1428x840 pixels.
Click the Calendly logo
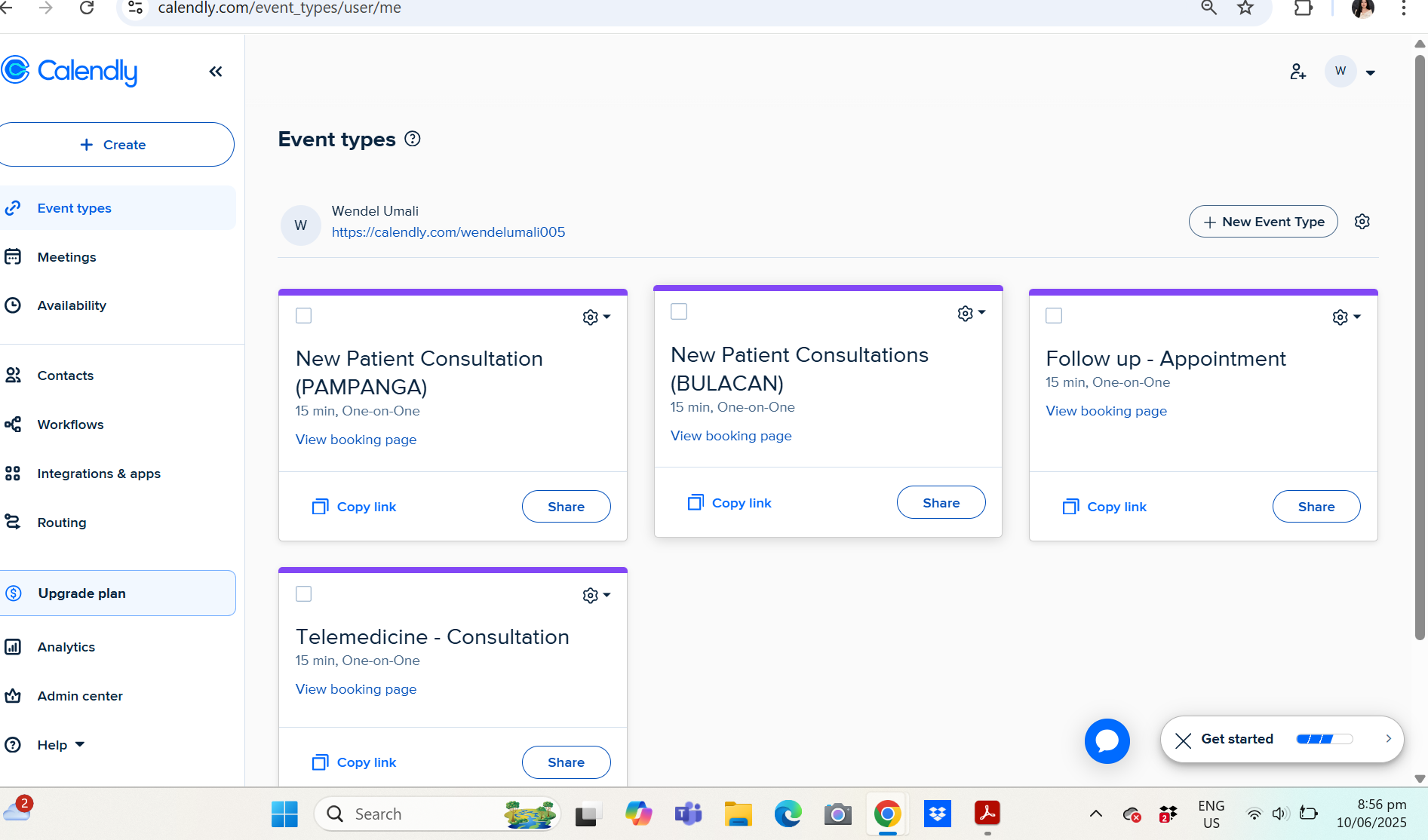pos(69,71)
